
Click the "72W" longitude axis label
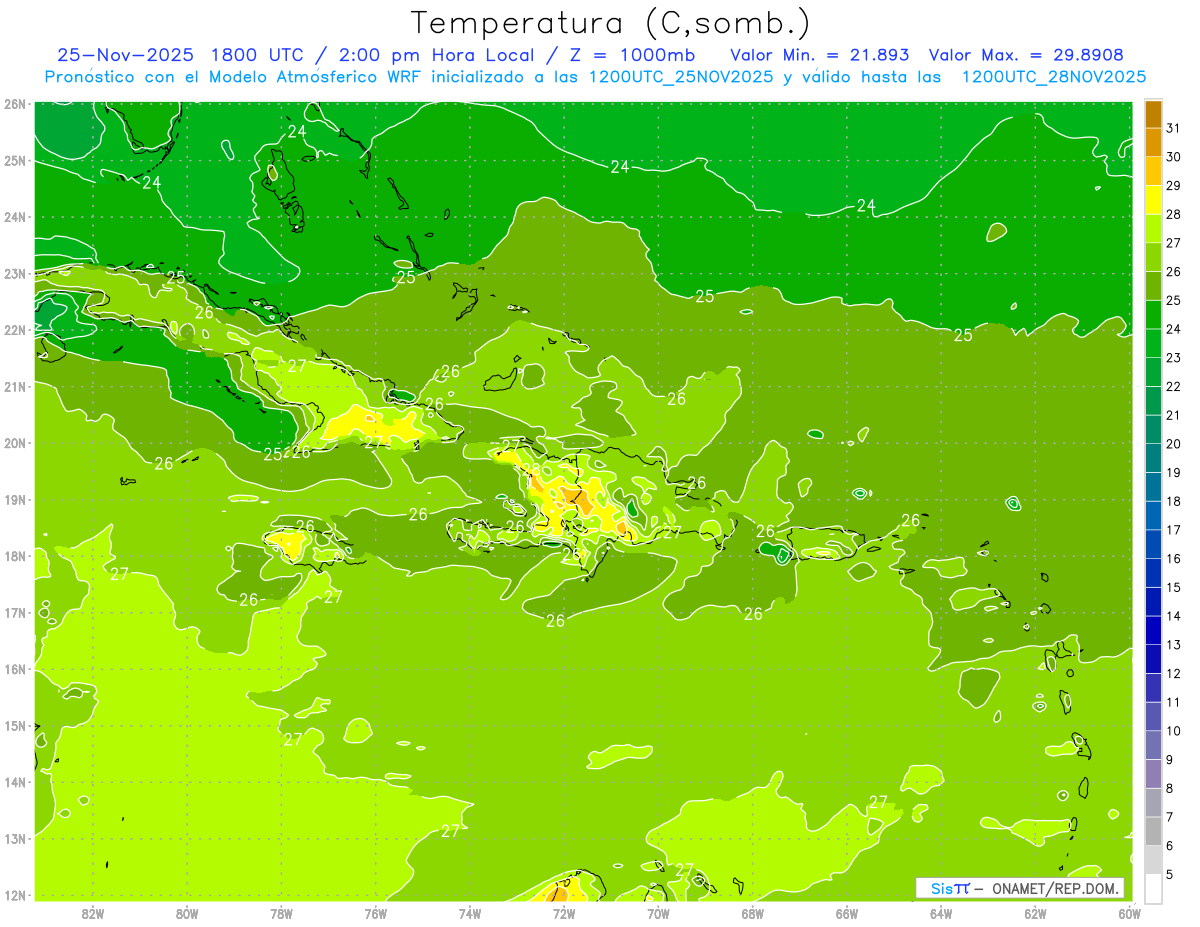[x=564, y=912]
